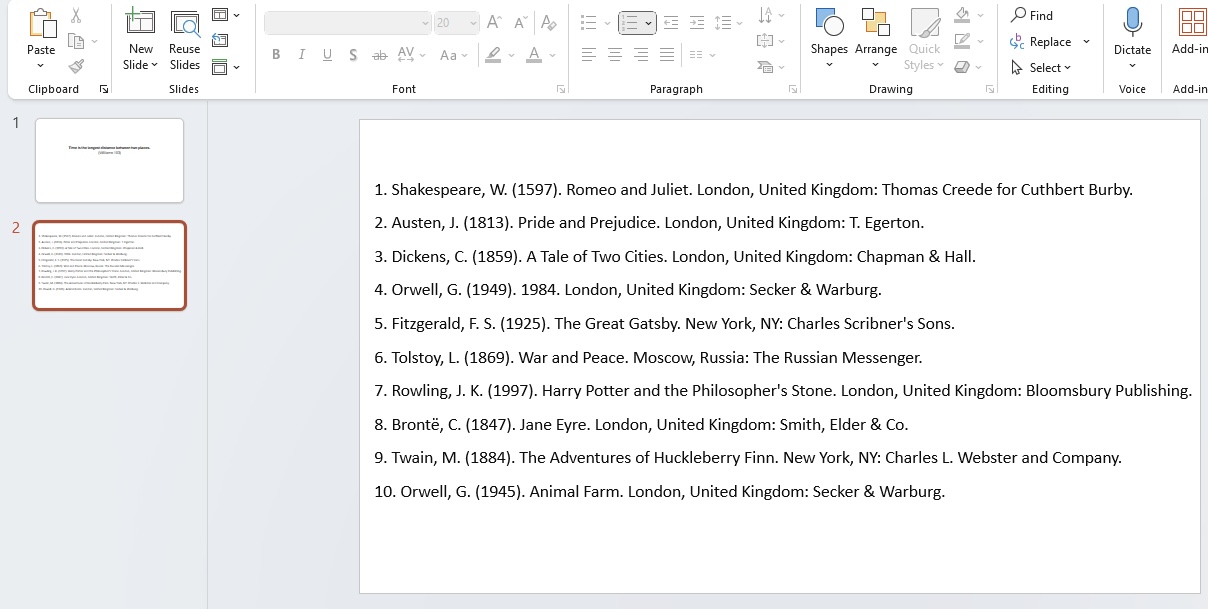Center the text alignment
Screen dimensions: 1208x609
[615, 55]
